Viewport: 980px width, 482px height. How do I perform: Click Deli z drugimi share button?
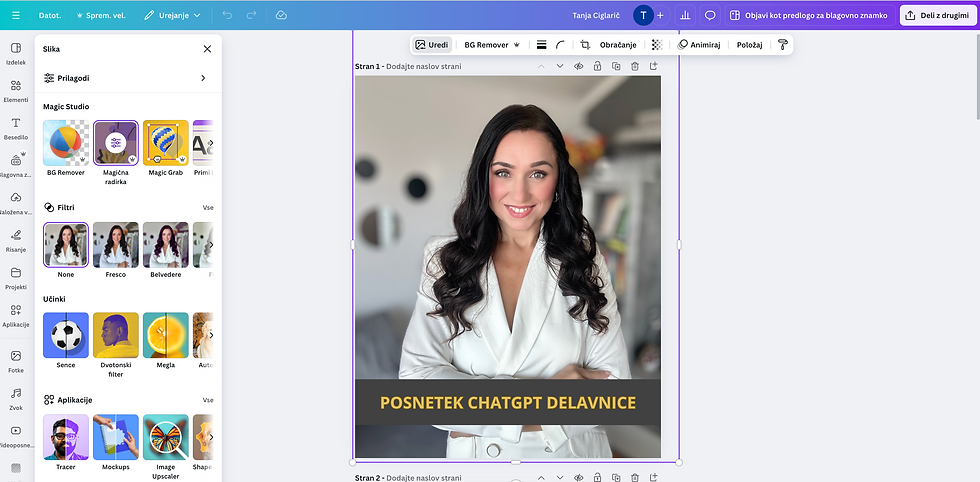[x=938, y=15]
